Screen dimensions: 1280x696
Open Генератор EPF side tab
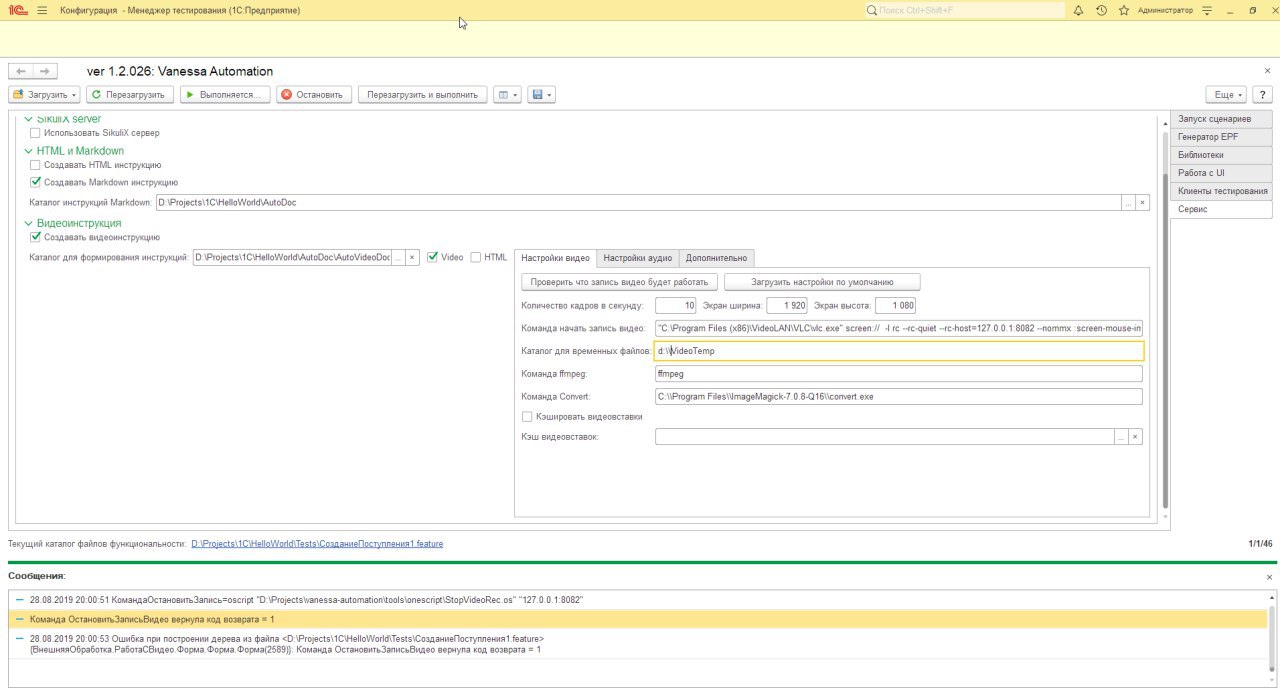coord(1221,137)
